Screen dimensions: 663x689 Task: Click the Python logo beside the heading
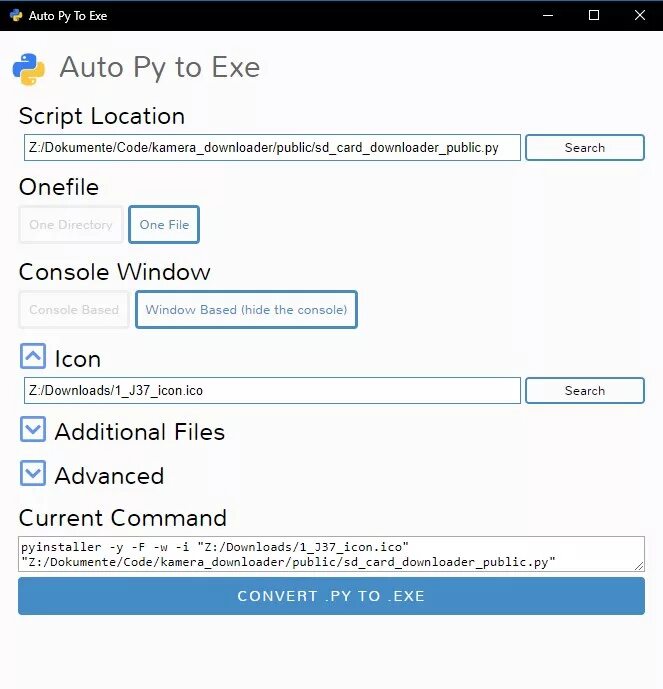click(29, 69)
